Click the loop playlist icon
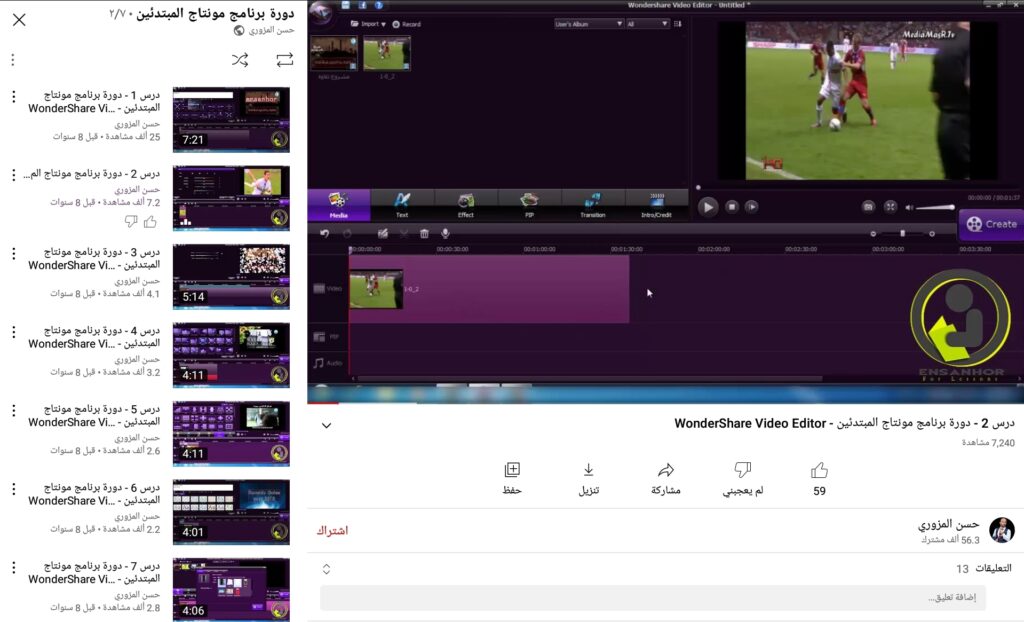Viewport: 1024px width, 622px height. pyautogui.click(x=284, y=59)
